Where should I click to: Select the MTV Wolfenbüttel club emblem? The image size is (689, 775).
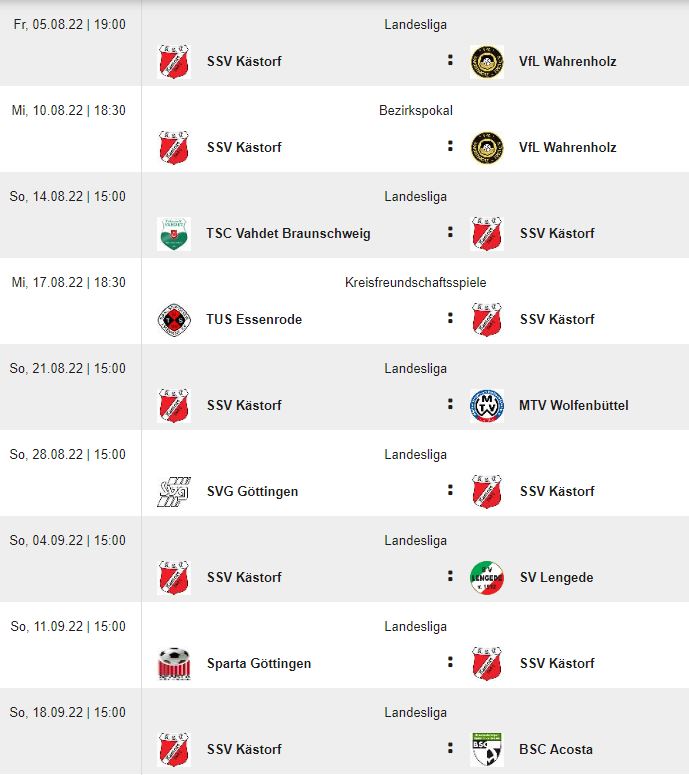tap(487, 405)
